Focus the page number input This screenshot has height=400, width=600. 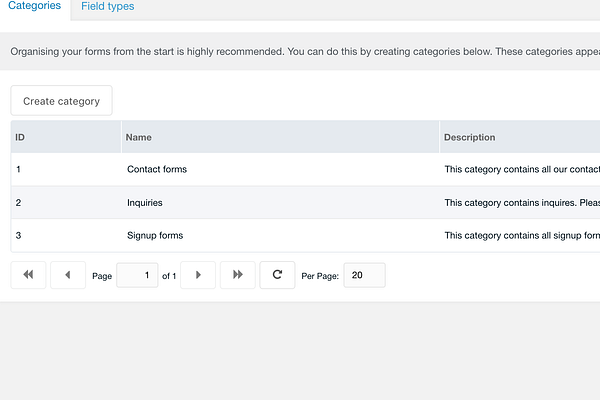137,275
